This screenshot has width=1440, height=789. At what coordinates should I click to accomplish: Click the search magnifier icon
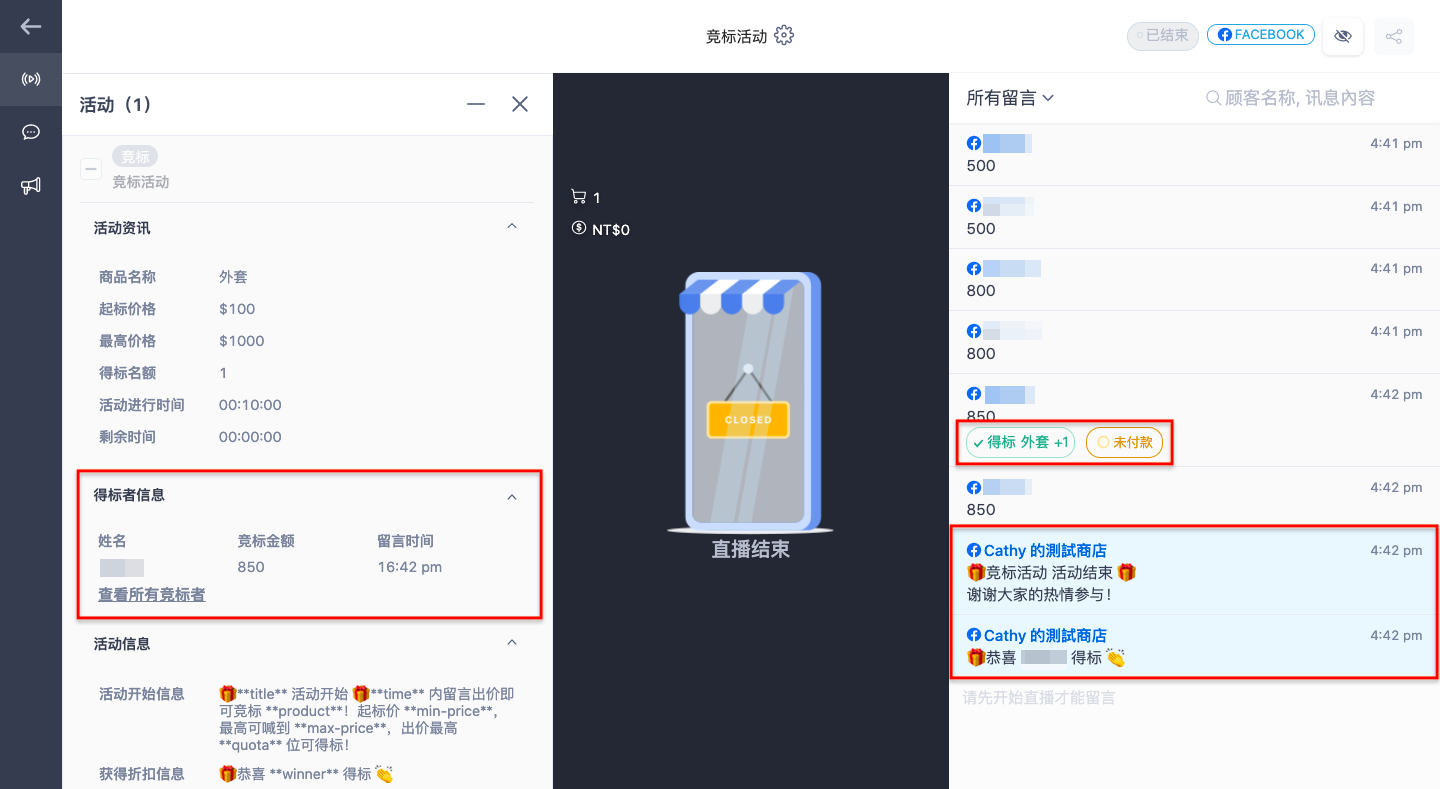(1213, 98)
